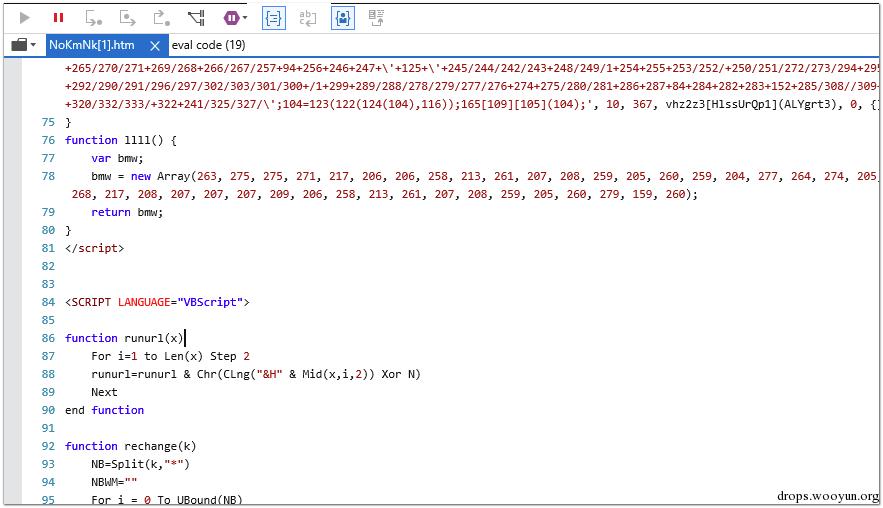Image resolution: width=883 pixels, height=508 pixels.
Task: Click the Step into icon
Action: [x=93, y=18]
